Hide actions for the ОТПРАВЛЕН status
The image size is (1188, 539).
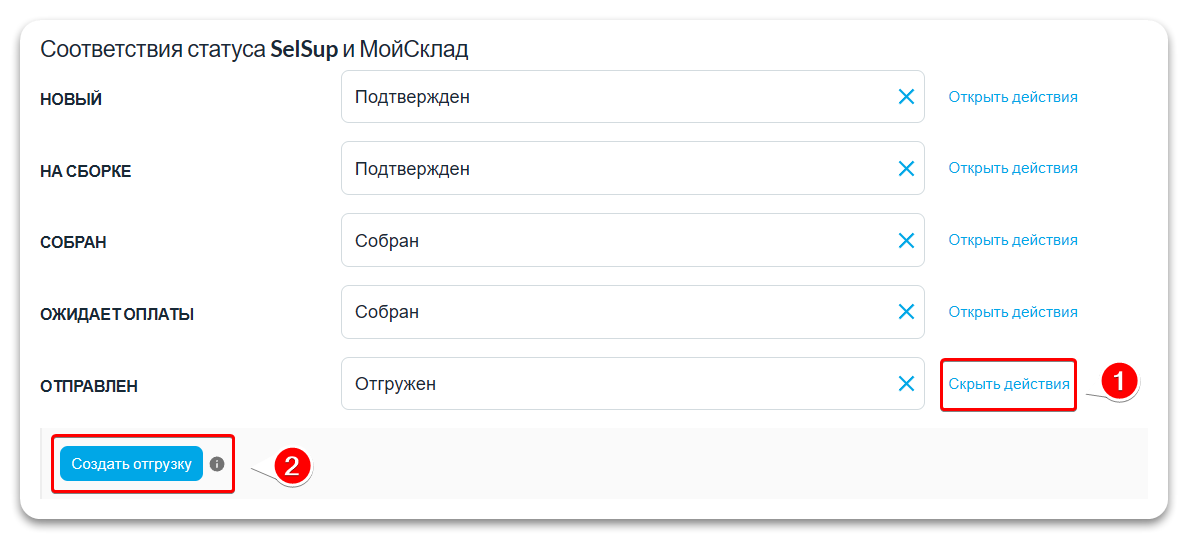[1009, 384]
